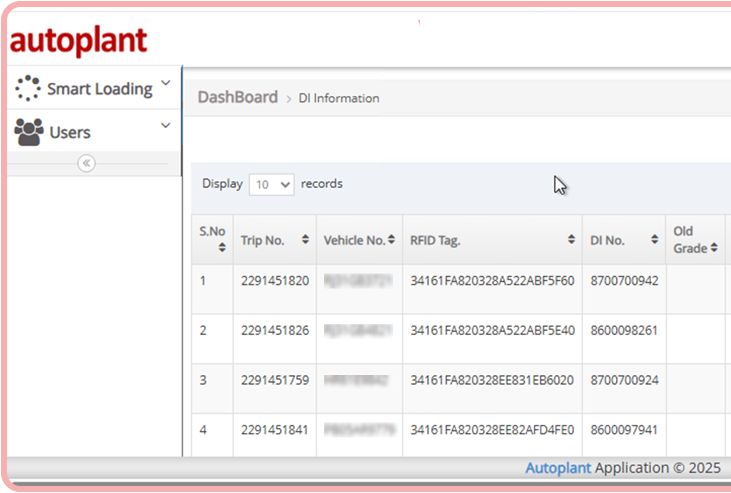The image size is (731, 493).
Task: Expand the Users menu chevron
Action: point(166,127)
